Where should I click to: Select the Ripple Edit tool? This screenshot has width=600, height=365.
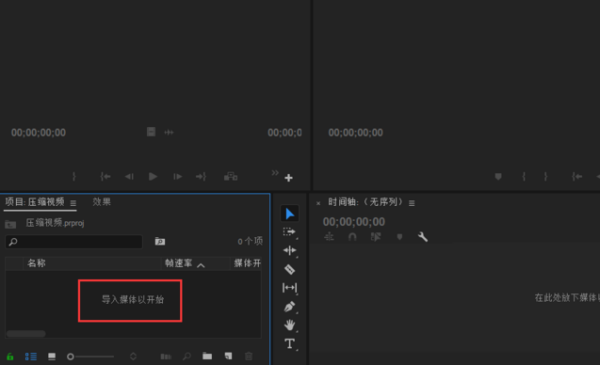[x=290, y=250]
